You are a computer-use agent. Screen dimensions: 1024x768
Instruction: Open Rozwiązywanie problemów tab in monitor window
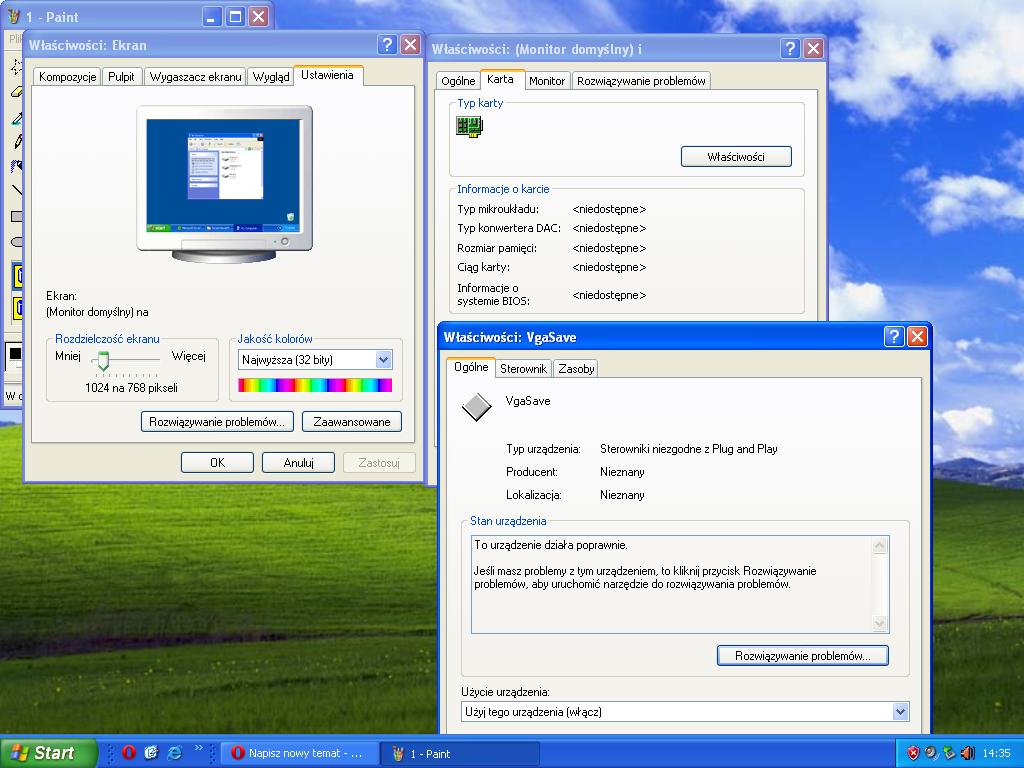point(641,81)
